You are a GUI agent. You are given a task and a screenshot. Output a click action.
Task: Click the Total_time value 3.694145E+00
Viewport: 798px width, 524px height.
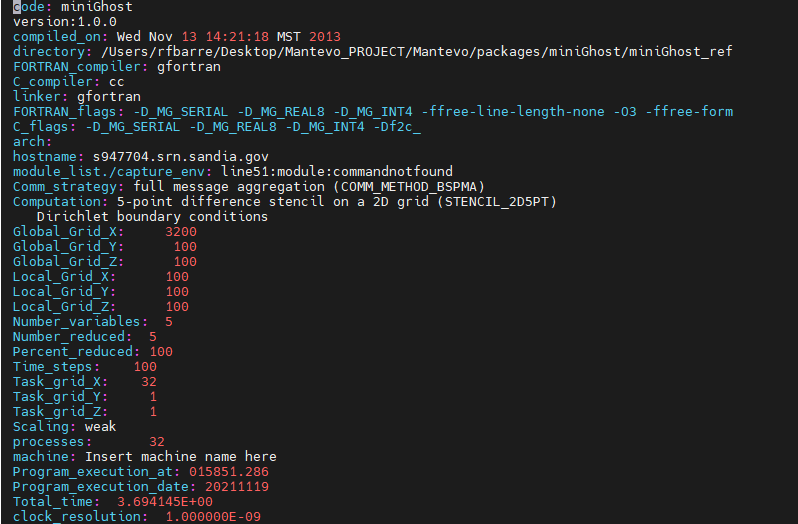pos(165,502)
